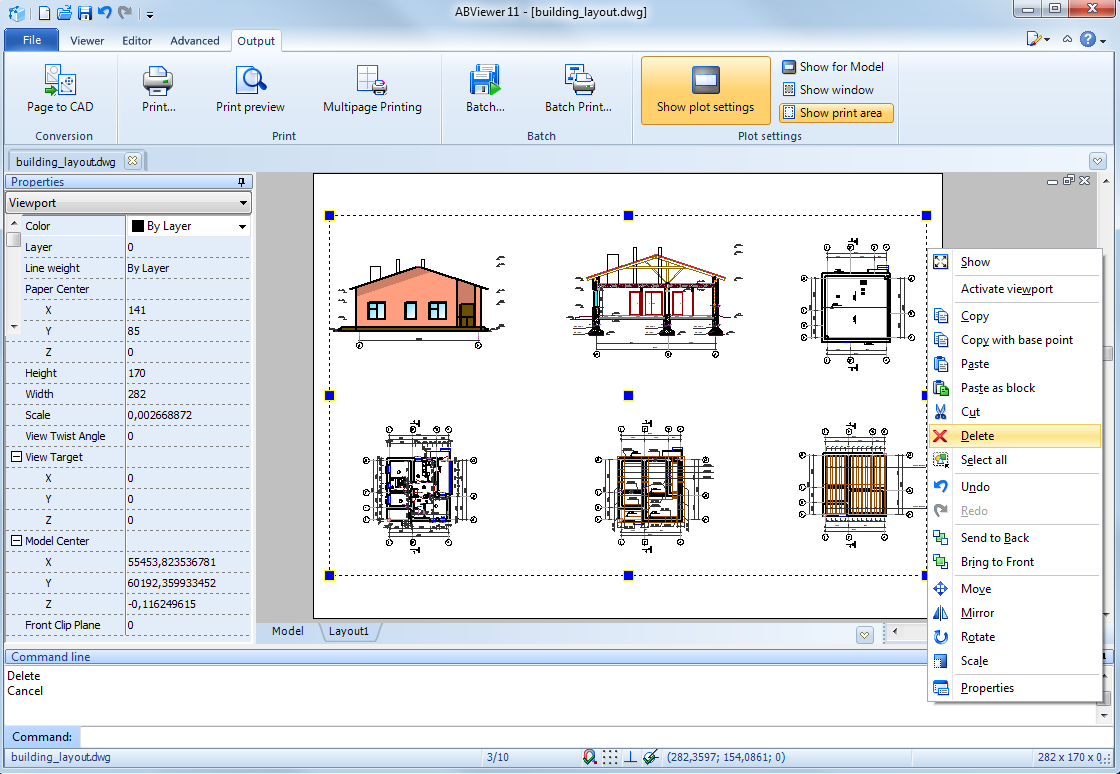This screenshot has height=774, width=1120.
Task: Click layout tabs list dropdown button
Action: click(865, 634)
